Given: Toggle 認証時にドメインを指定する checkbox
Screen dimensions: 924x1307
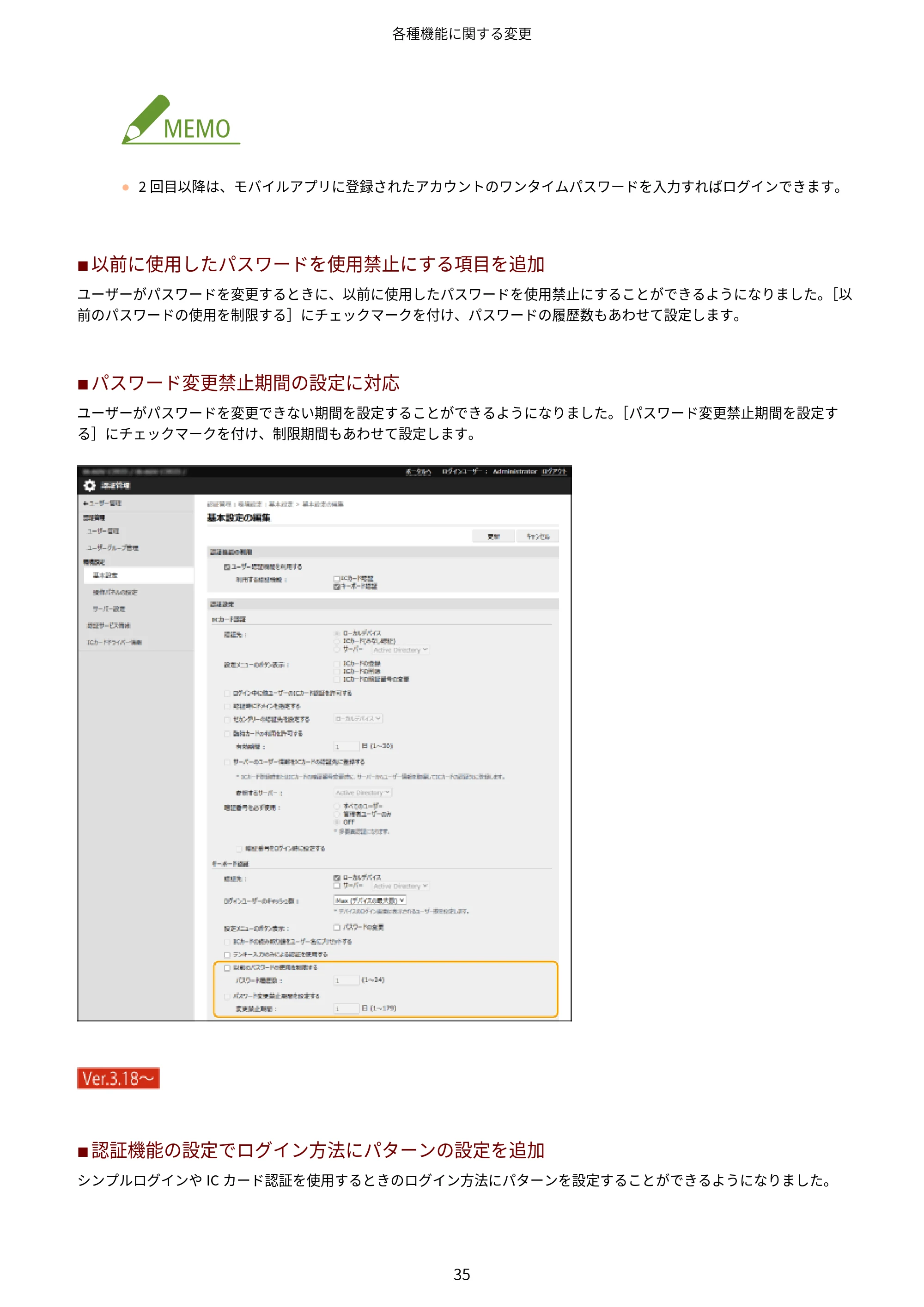Looking at the screenshot, I should click(227, 706).
